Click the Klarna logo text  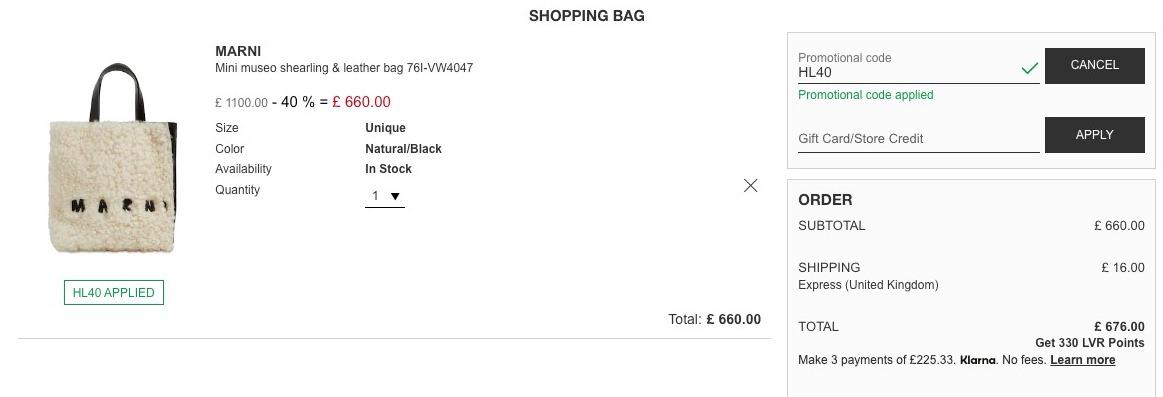pos(977,360)
